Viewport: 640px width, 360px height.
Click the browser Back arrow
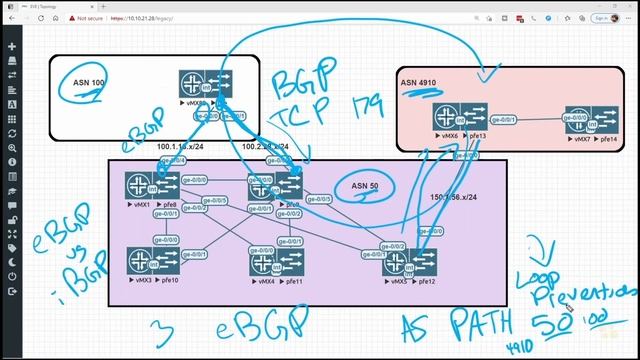pyautogui.click(x=11, y=18)
